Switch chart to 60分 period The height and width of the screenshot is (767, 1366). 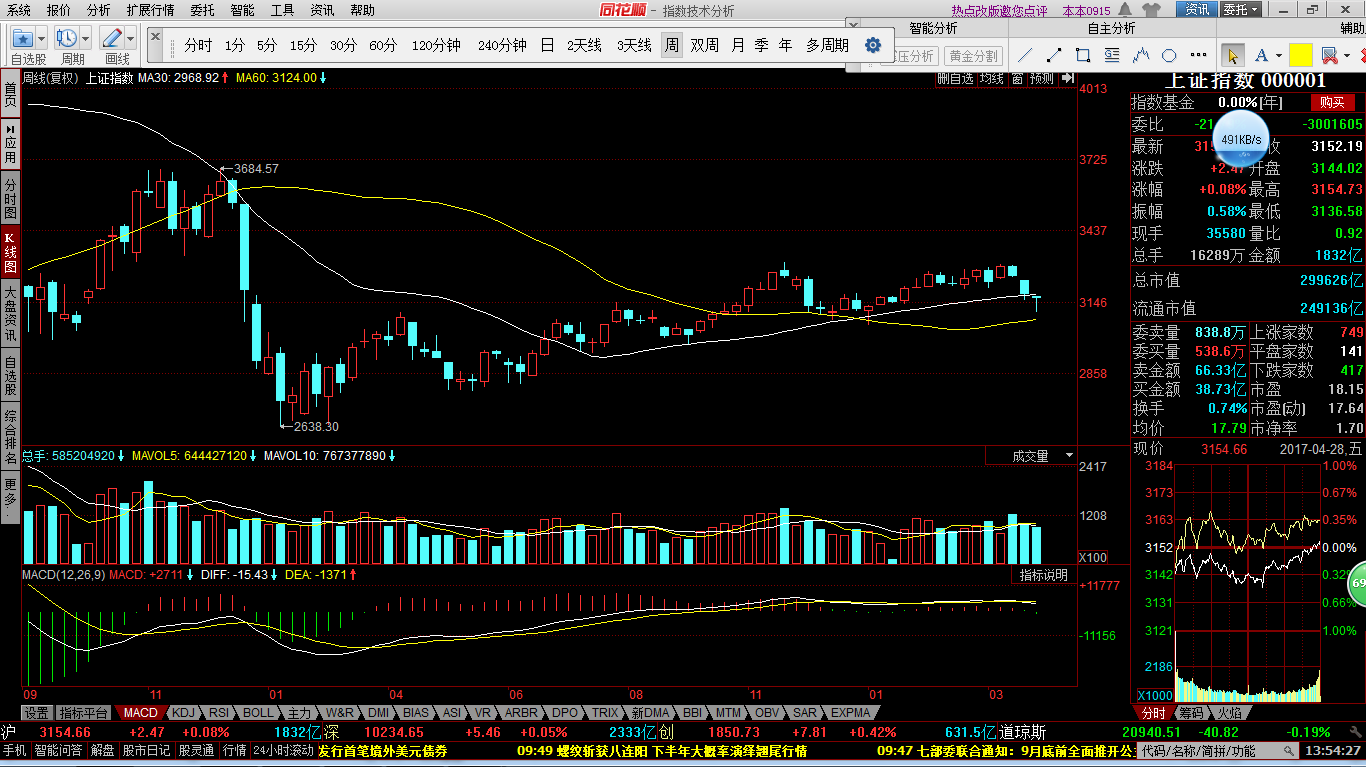pos(383,45)
